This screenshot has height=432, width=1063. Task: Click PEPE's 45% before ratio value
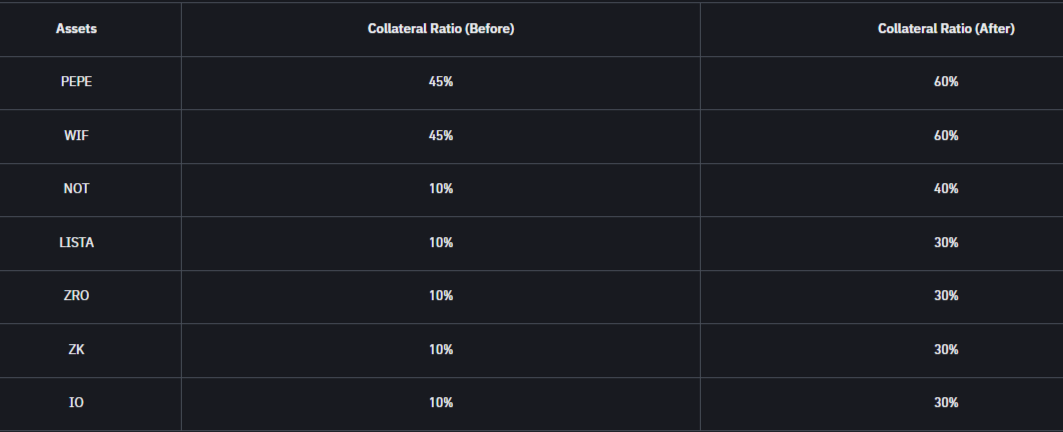441,82
